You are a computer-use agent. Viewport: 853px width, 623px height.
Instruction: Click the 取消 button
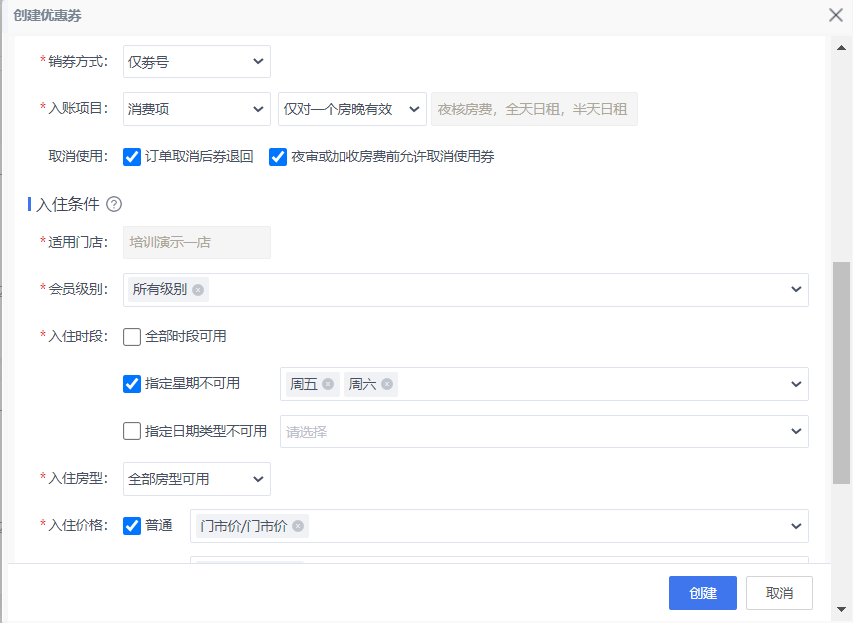click(779, 593)
